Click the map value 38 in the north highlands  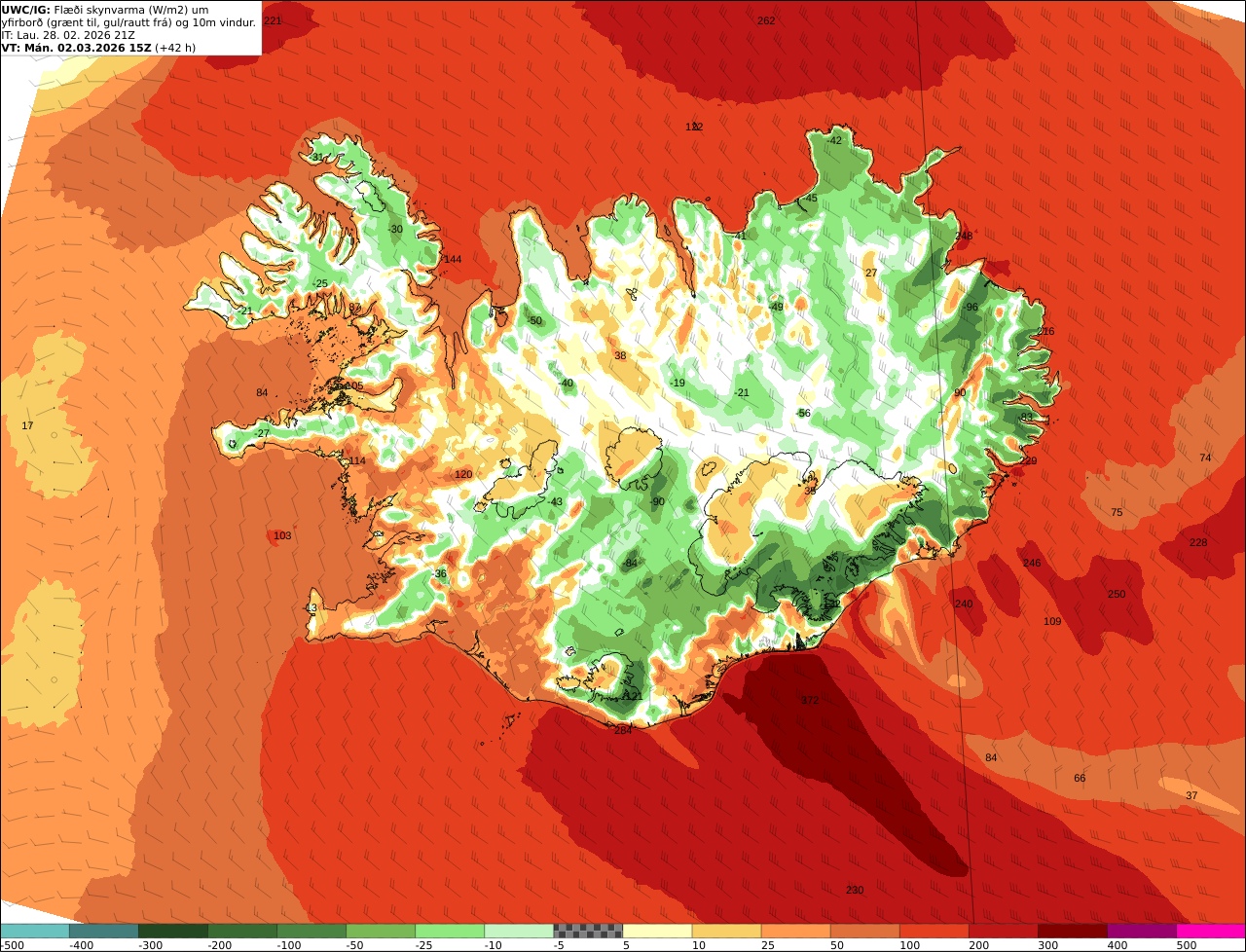coord(620,356)
